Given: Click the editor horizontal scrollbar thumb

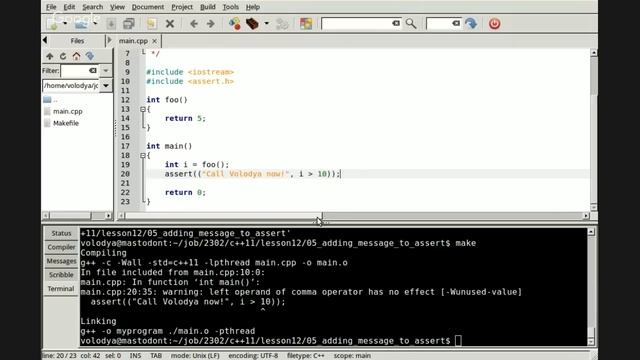Looking at the screenshot, I should pyautogui.click(x=224, y=216).
